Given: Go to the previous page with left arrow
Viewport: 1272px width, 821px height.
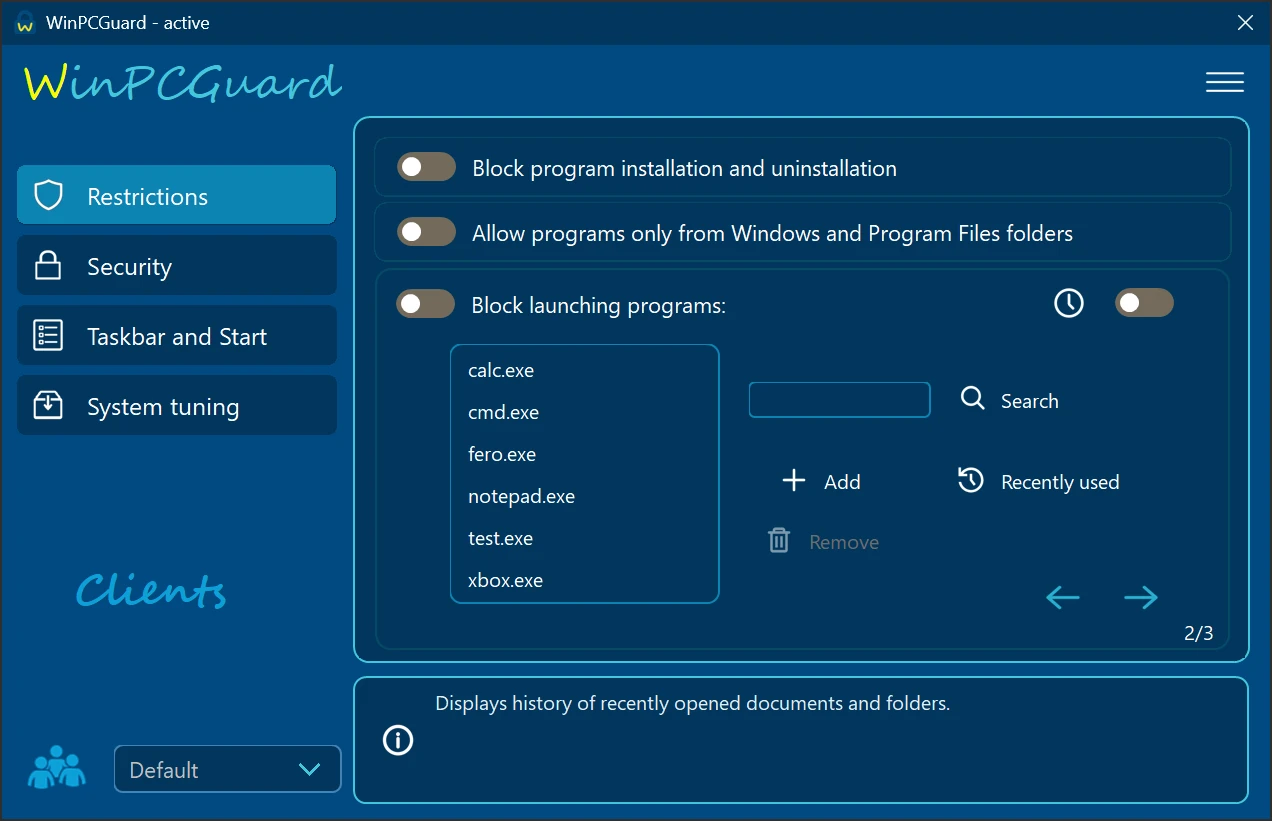Looking at the screenshot, I should pos(1062,598).
